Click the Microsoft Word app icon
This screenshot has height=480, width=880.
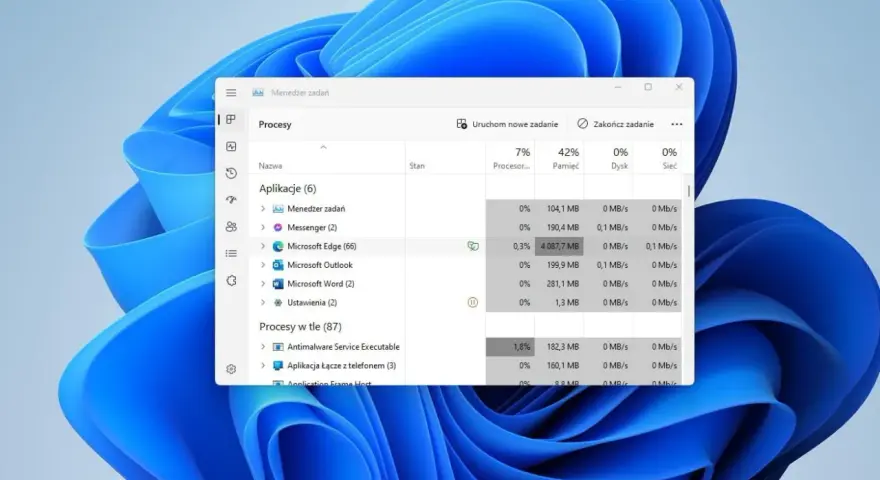click(278, 284)
